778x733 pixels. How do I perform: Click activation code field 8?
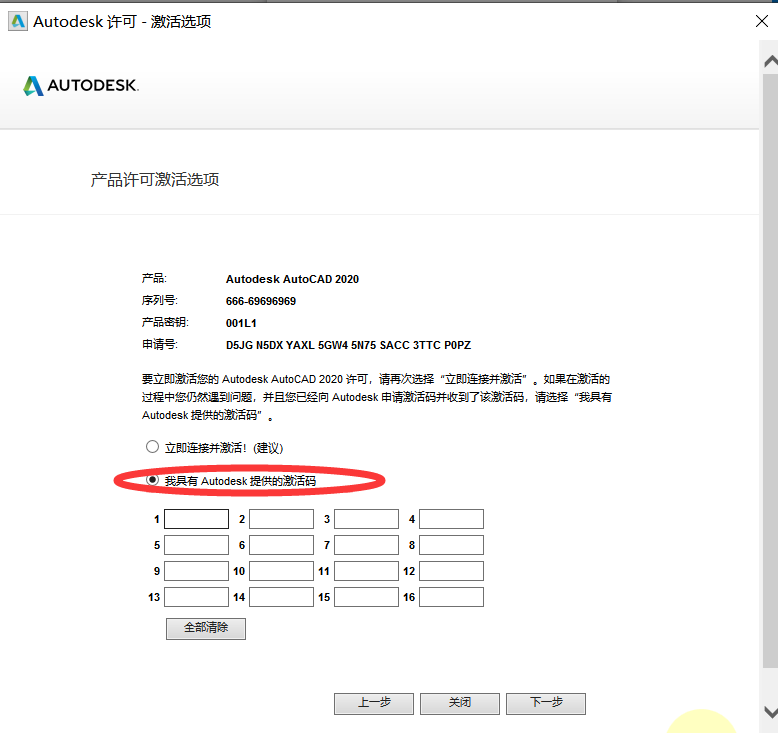click(x=451, y=545)
